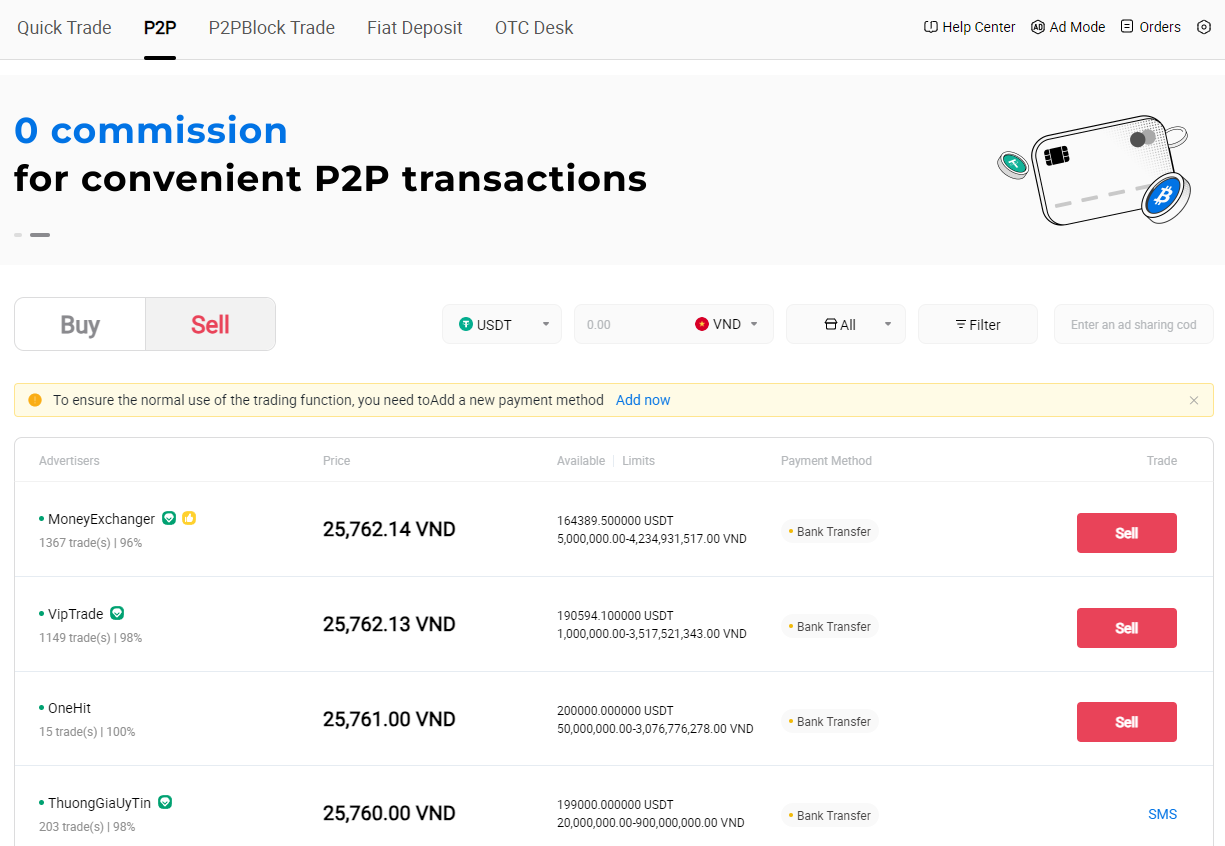Open ThuongGiaUyTin advertiser profile
Screen dimensions: 1225x846
[99, 803]
